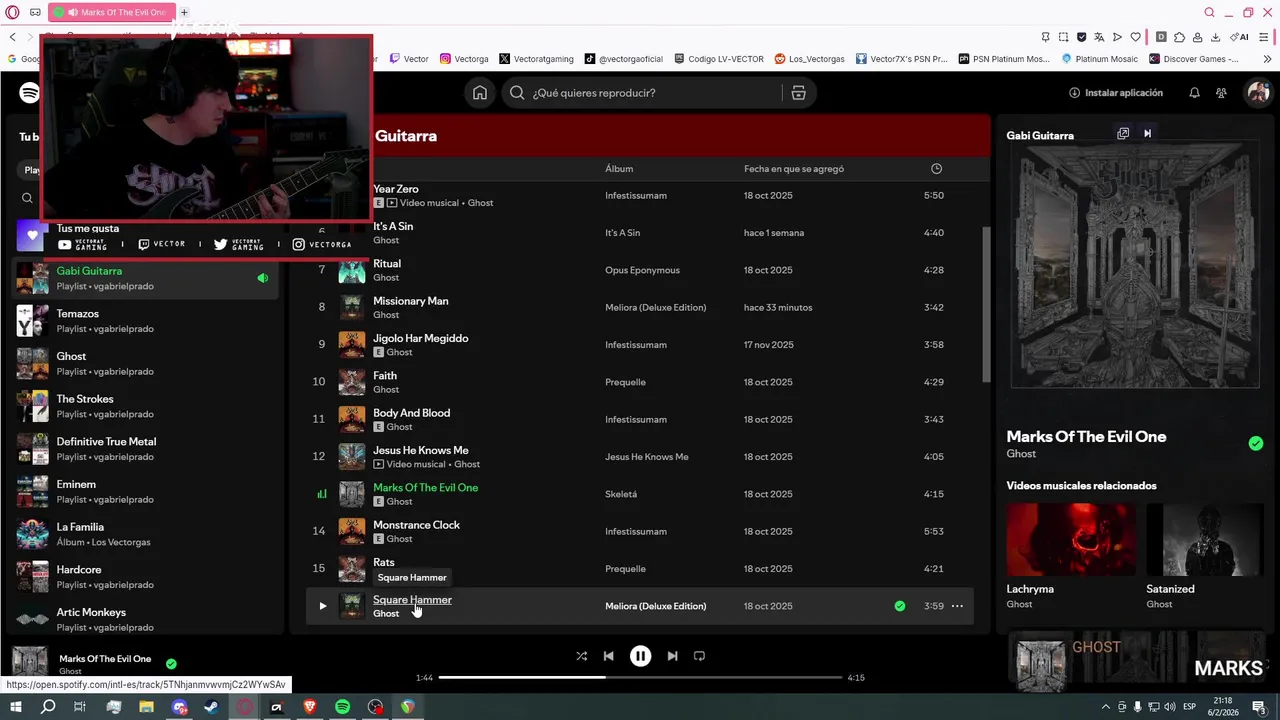Open the La Familia album

click(146, 534)
